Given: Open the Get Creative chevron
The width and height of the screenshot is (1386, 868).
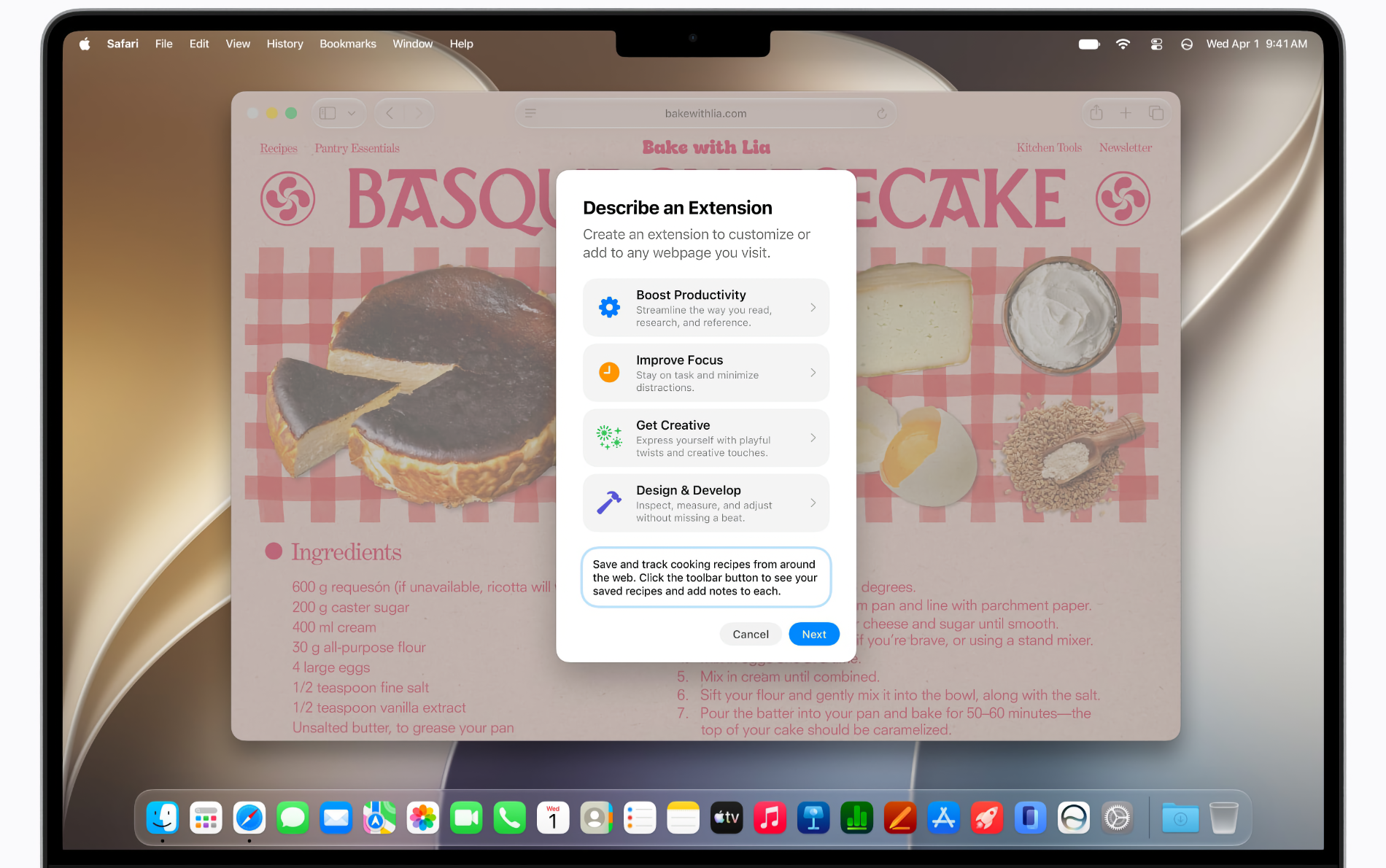Looking at the screenshot, I should [x=813, y=438].
